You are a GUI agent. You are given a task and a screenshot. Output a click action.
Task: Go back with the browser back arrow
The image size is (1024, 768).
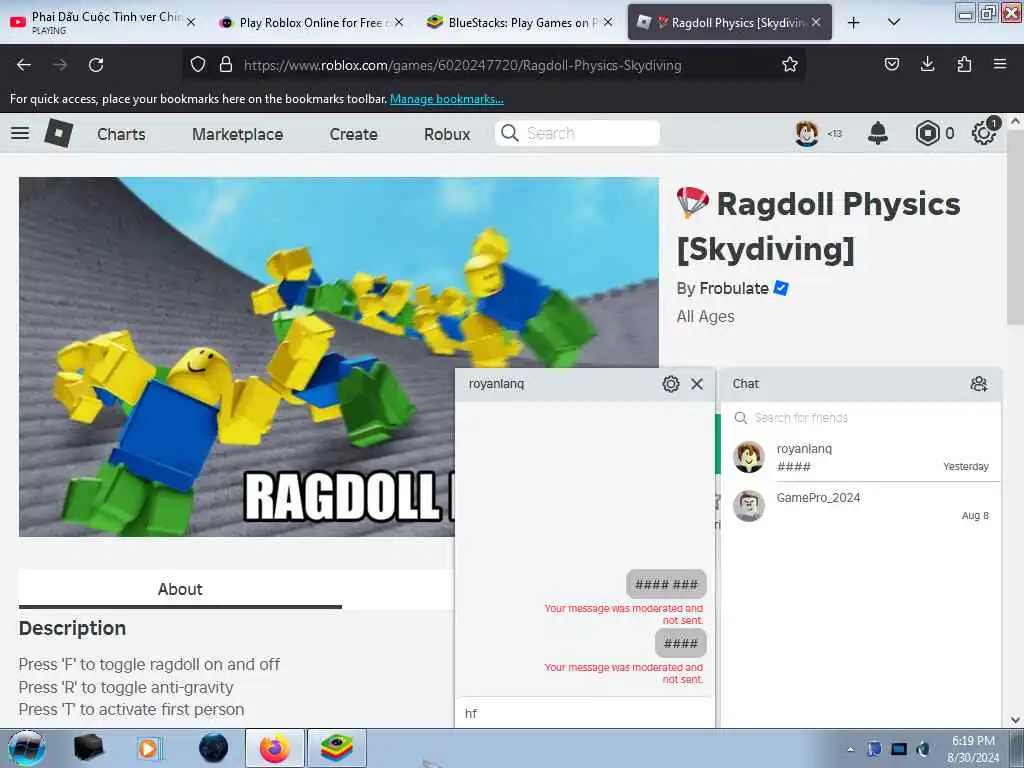[24, 65]
